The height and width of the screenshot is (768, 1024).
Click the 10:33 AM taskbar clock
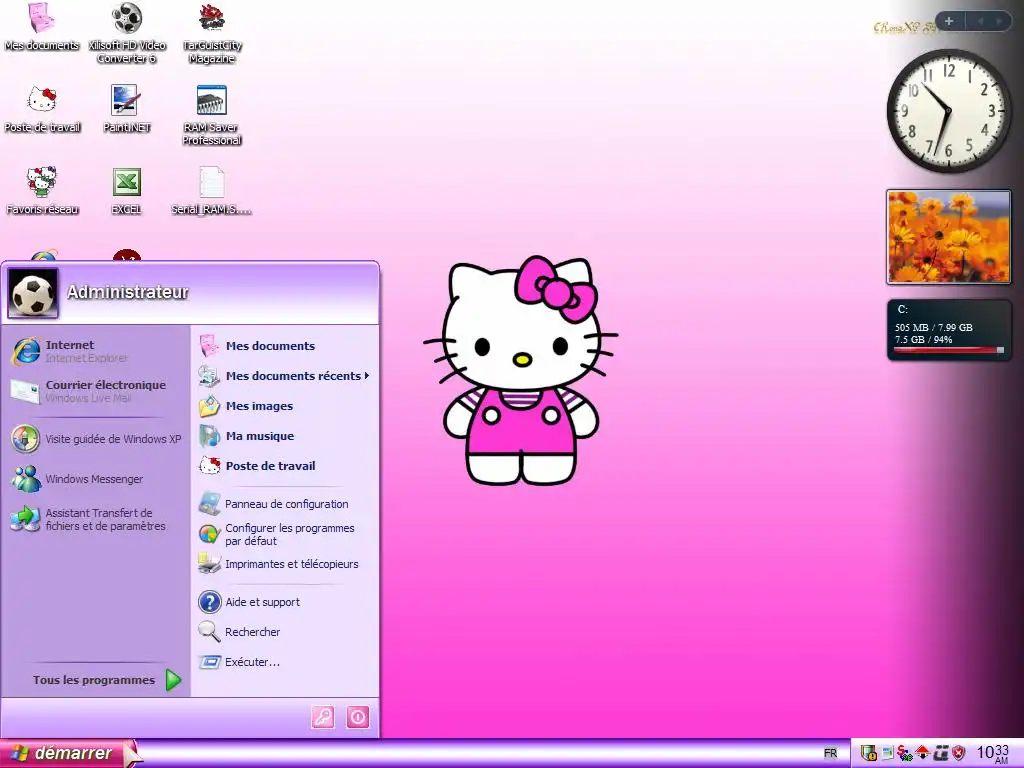pyautogui.click(x=993, y=753)
